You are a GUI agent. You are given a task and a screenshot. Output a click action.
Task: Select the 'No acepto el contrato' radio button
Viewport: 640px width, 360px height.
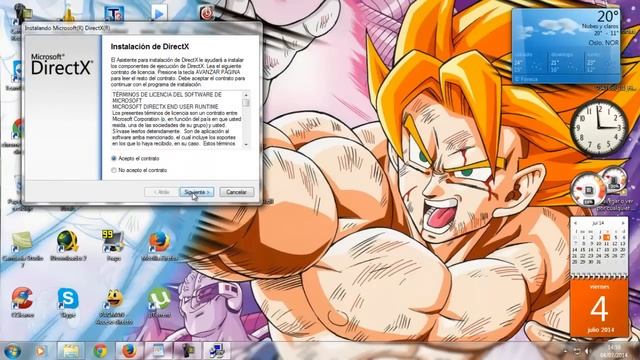[114, 170]
